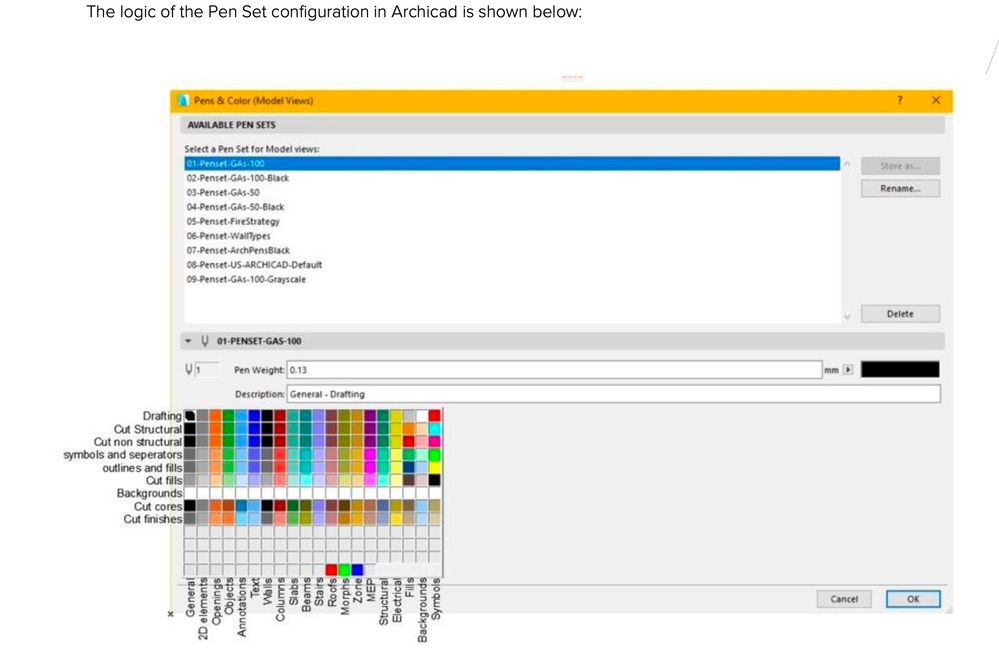Click the pen icon beside 01-PENSET-GAS-100 header
Screen dimensions: 999x661
(x=205, y=341)
